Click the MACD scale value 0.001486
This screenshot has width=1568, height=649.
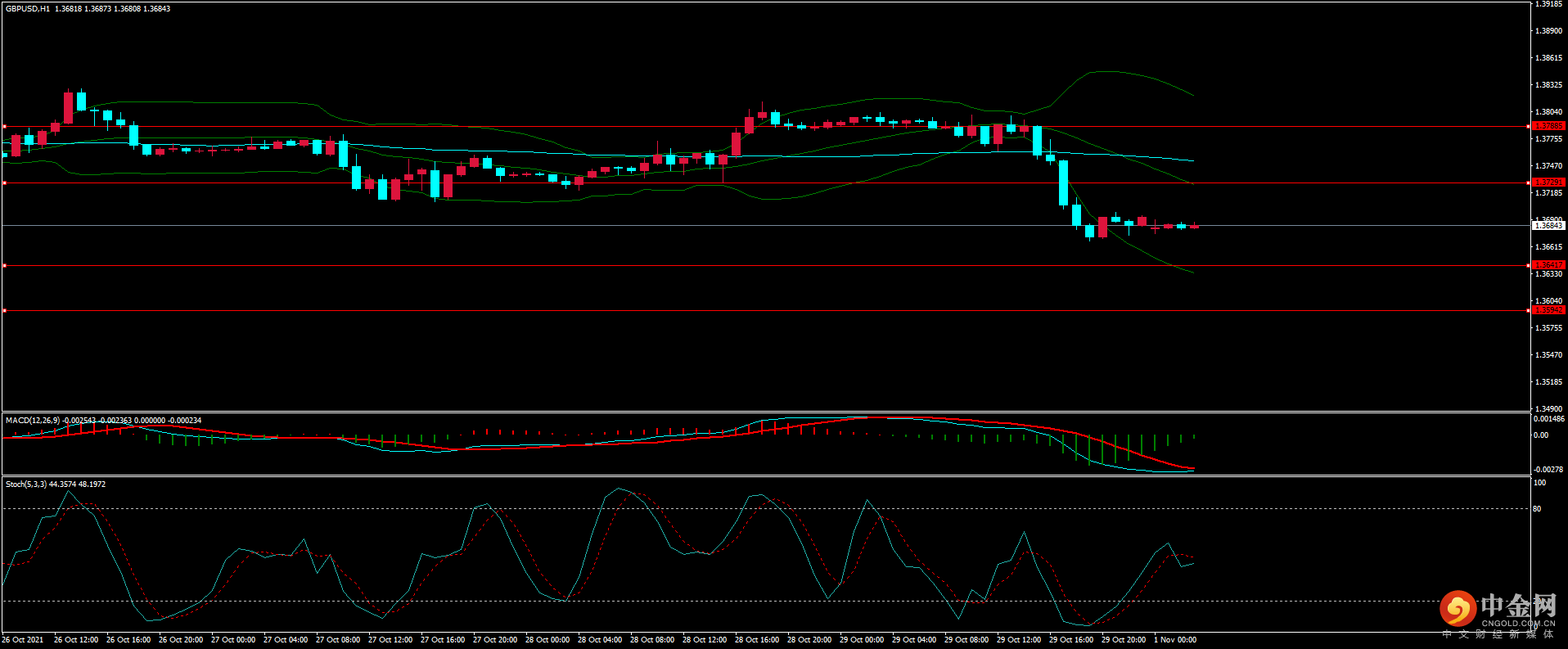click(x=1549, y=419)
